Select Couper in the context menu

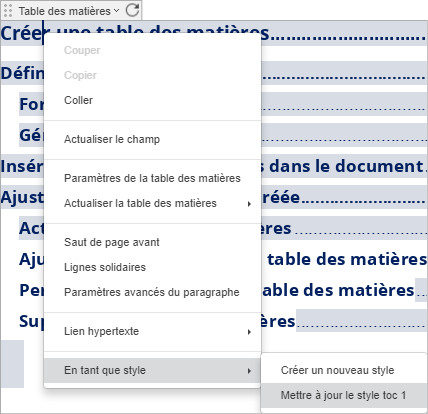coord(152,50)
